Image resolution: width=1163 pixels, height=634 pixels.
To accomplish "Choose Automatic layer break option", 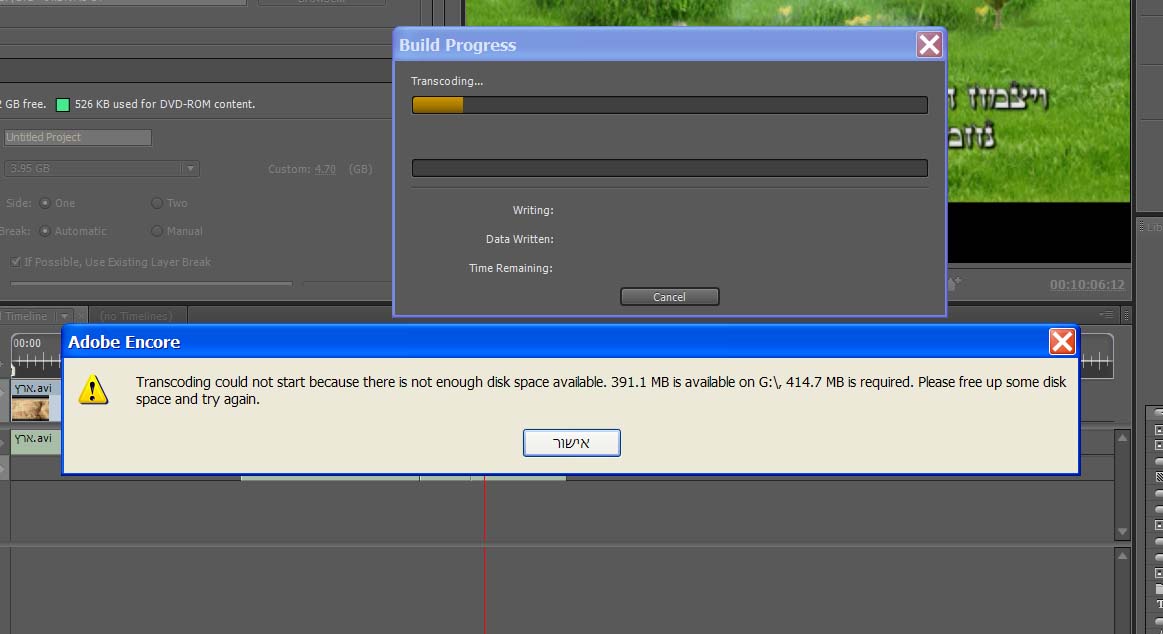I will [45, 231].
